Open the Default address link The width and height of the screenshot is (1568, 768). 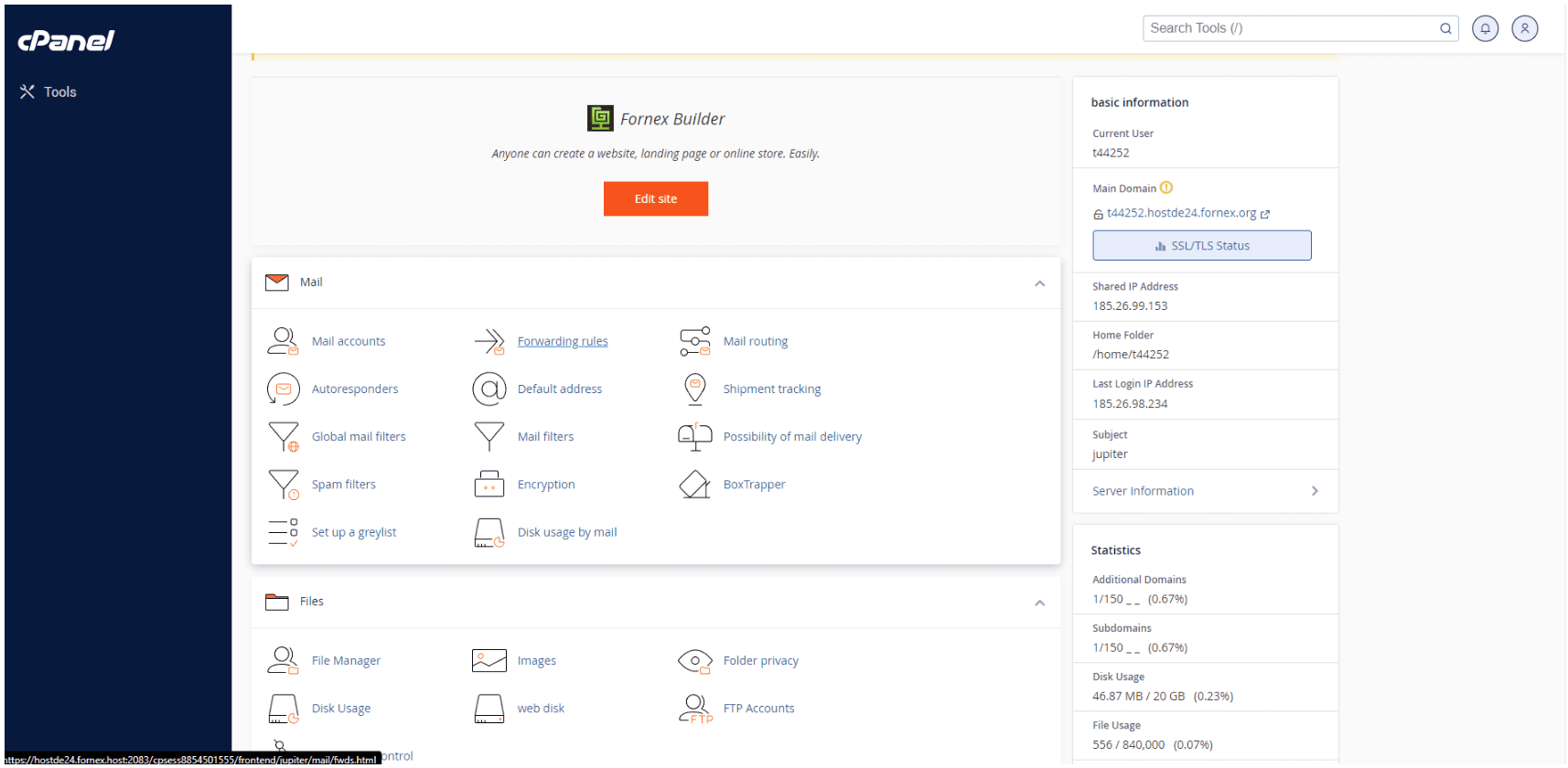pos(560,389)
